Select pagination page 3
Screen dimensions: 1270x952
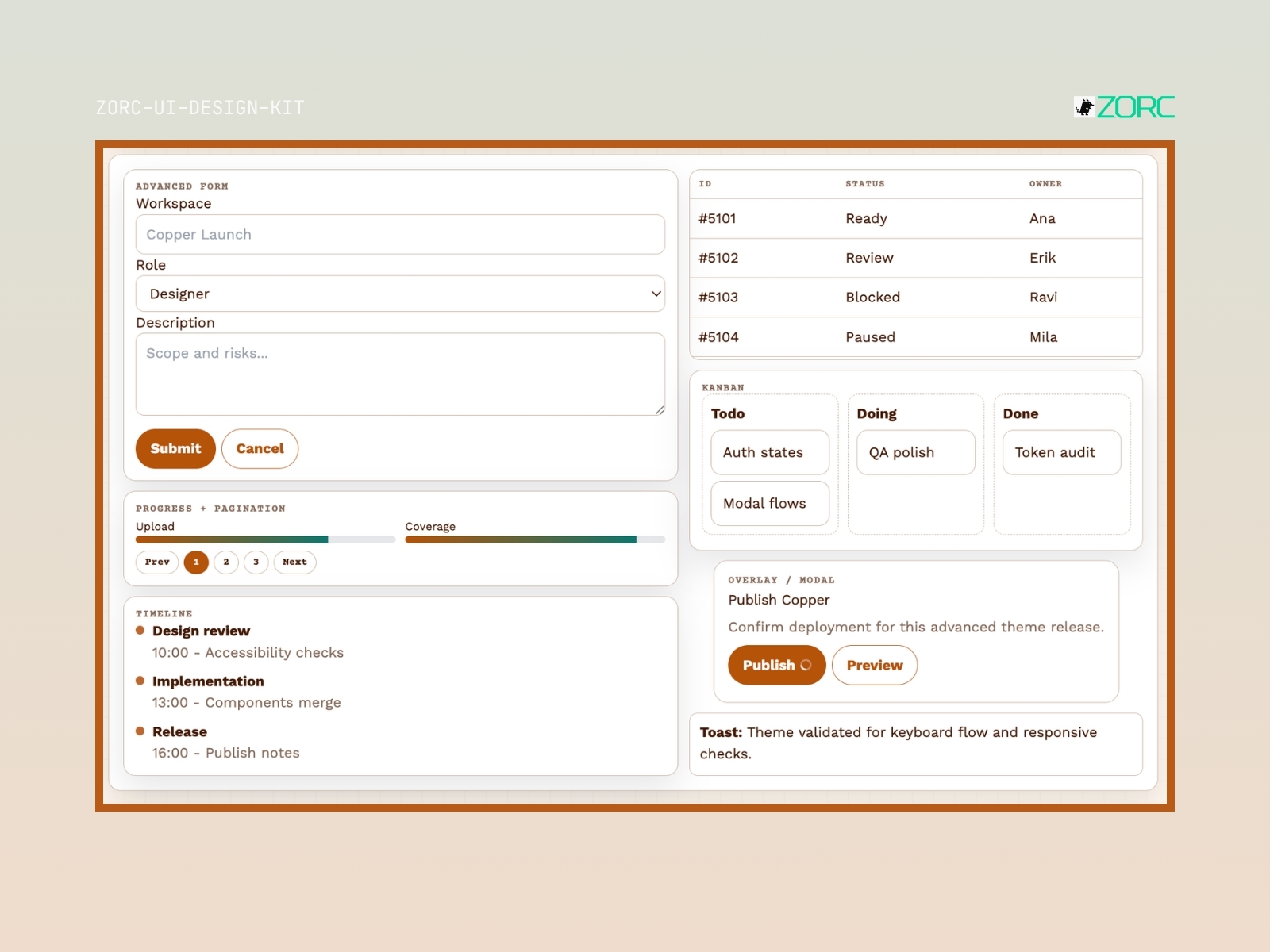[256, 562]
